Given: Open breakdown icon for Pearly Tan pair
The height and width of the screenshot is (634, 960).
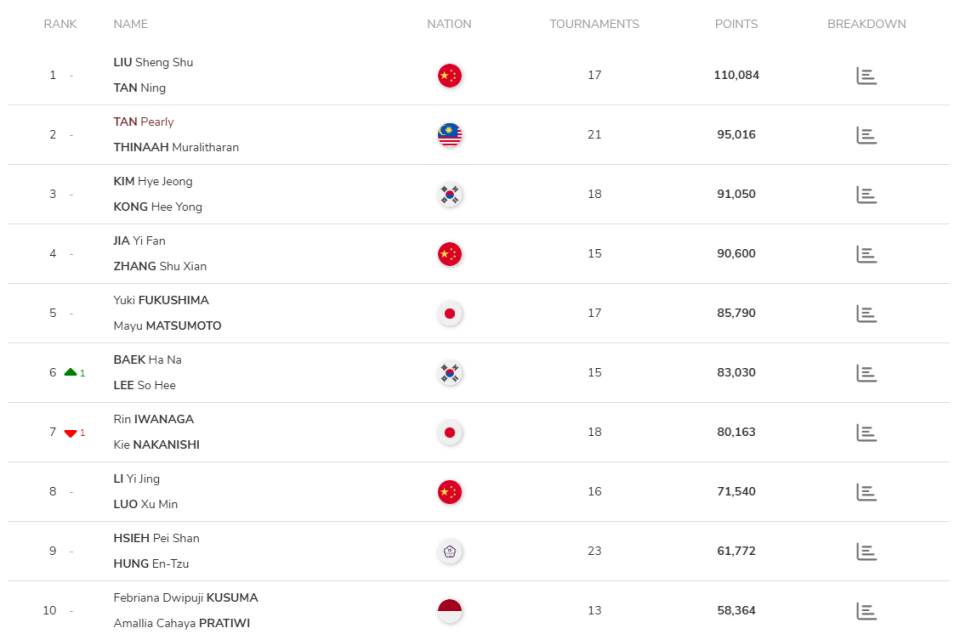Looking at the screenshot, I should coord(866,135).
